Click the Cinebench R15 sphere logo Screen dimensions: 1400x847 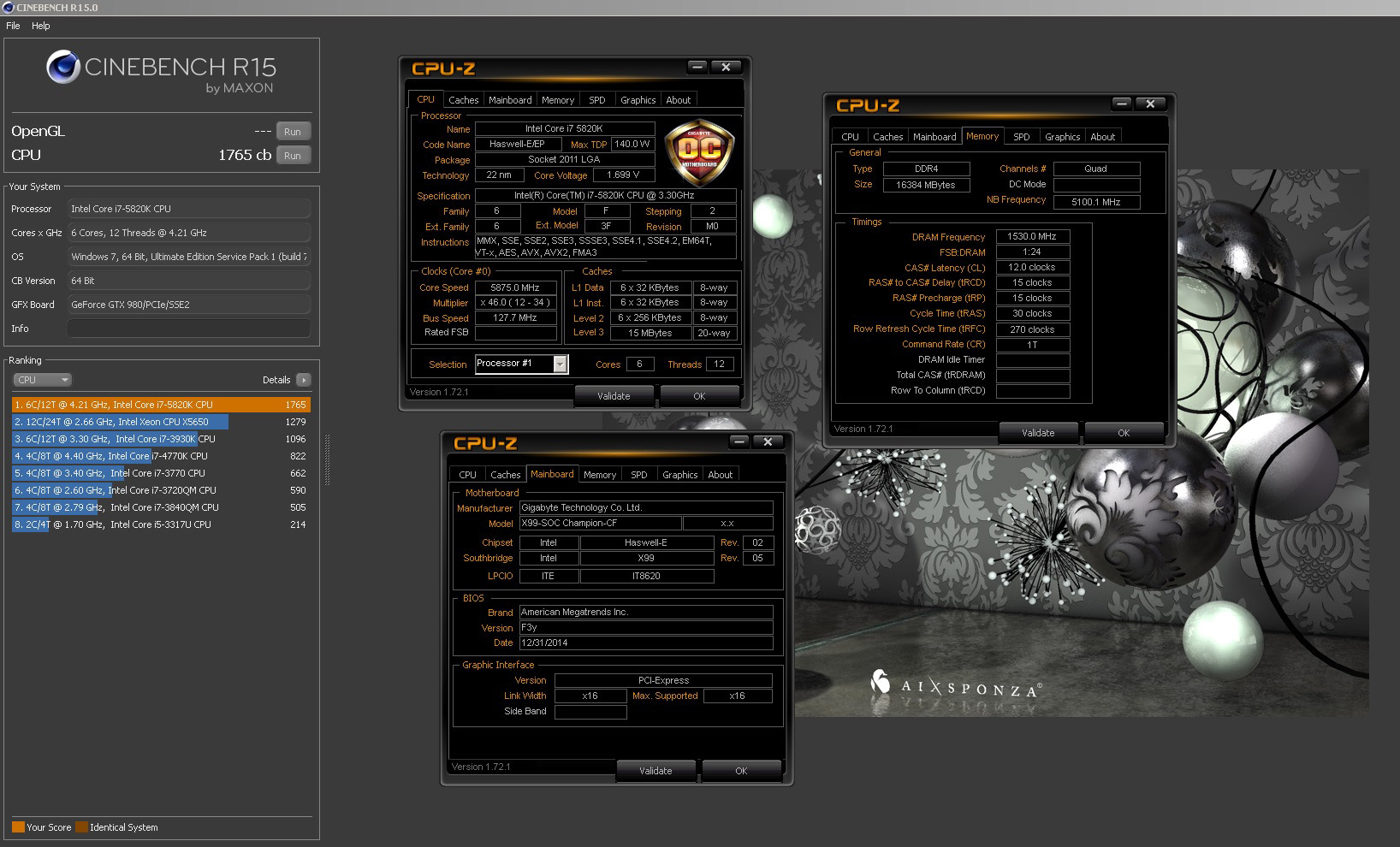click(63, 67)
